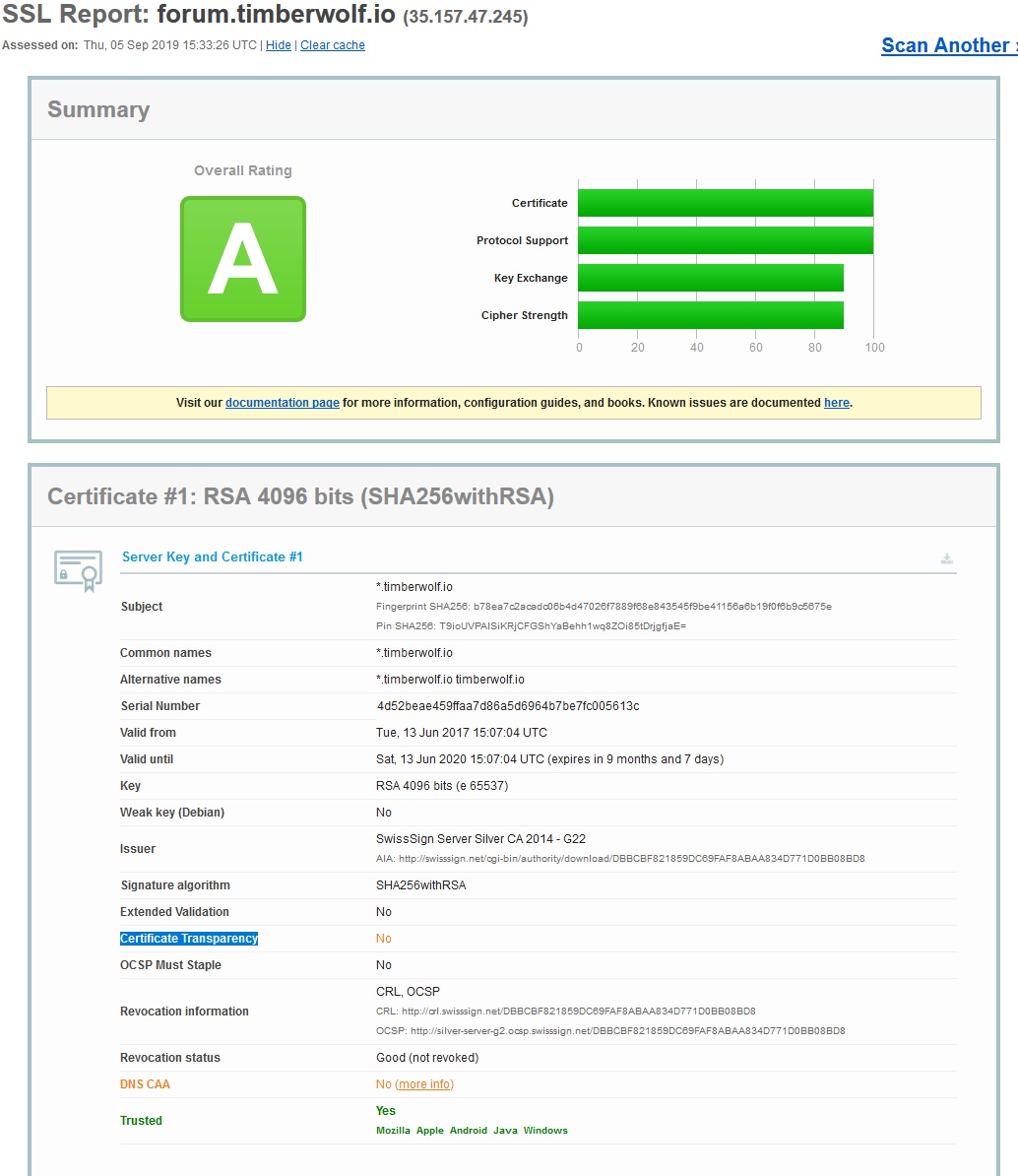Click the Mozilla trust store label

coord(393,1131)
